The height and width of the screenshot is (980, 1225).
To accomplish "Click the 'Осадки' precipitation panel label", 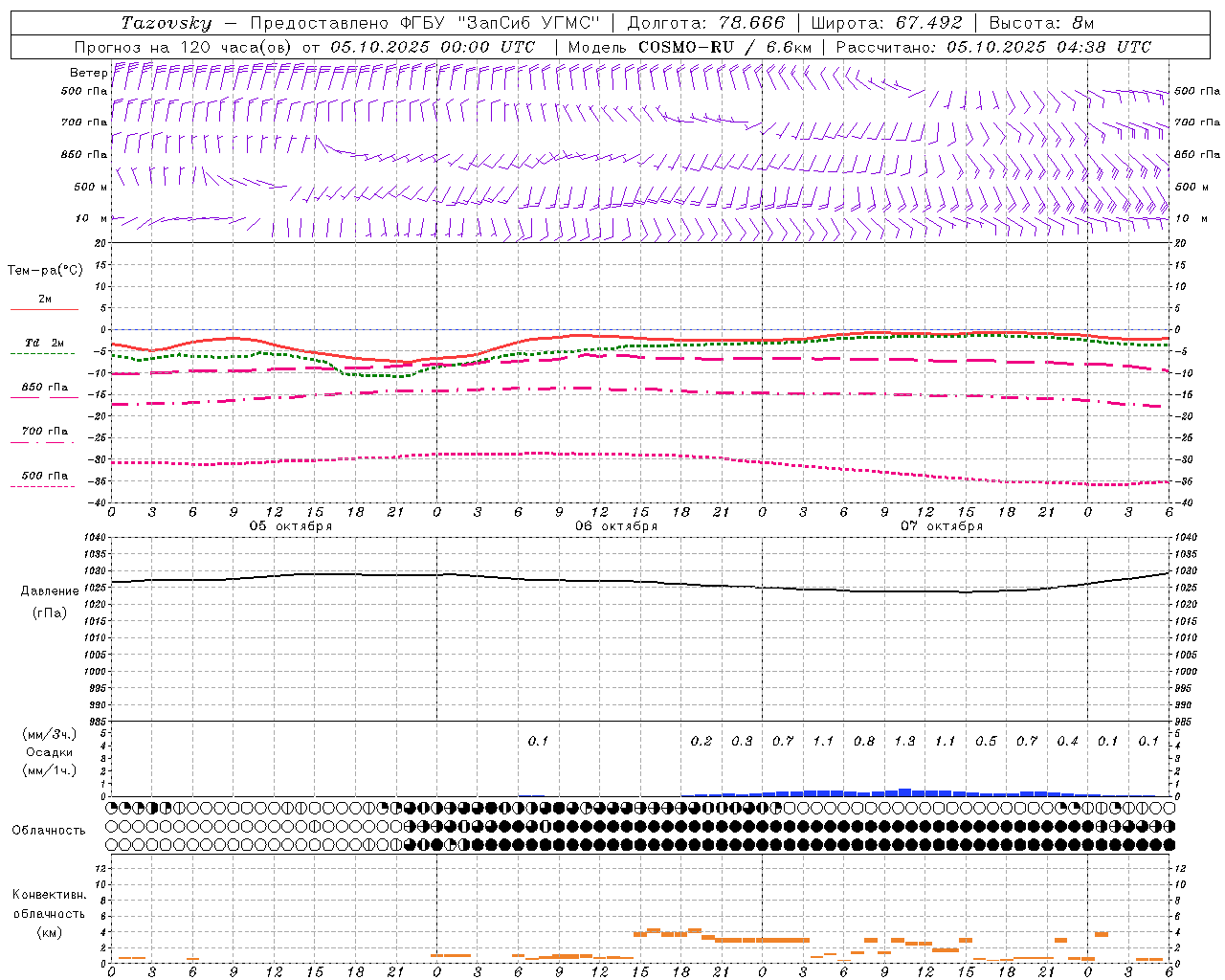I will click(x=50, y=752).
